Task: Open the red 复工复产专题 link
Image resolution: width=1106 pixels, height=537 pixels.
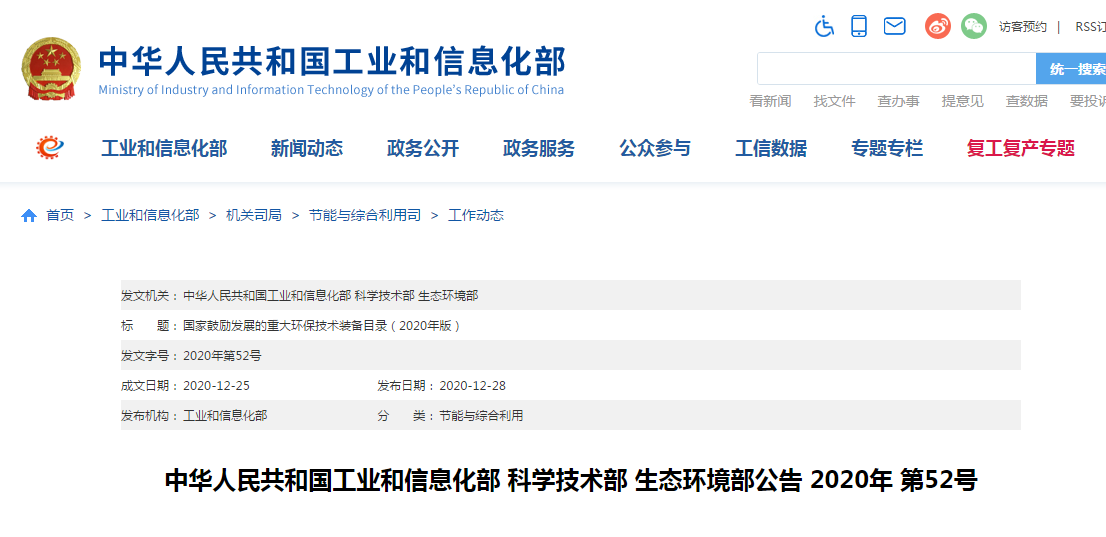Action: 1020,149
